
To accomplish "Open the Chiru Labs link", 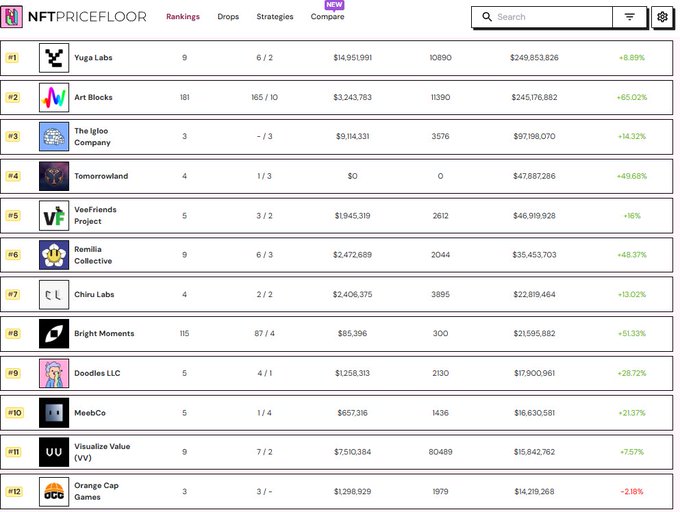I will click(94, 294).
